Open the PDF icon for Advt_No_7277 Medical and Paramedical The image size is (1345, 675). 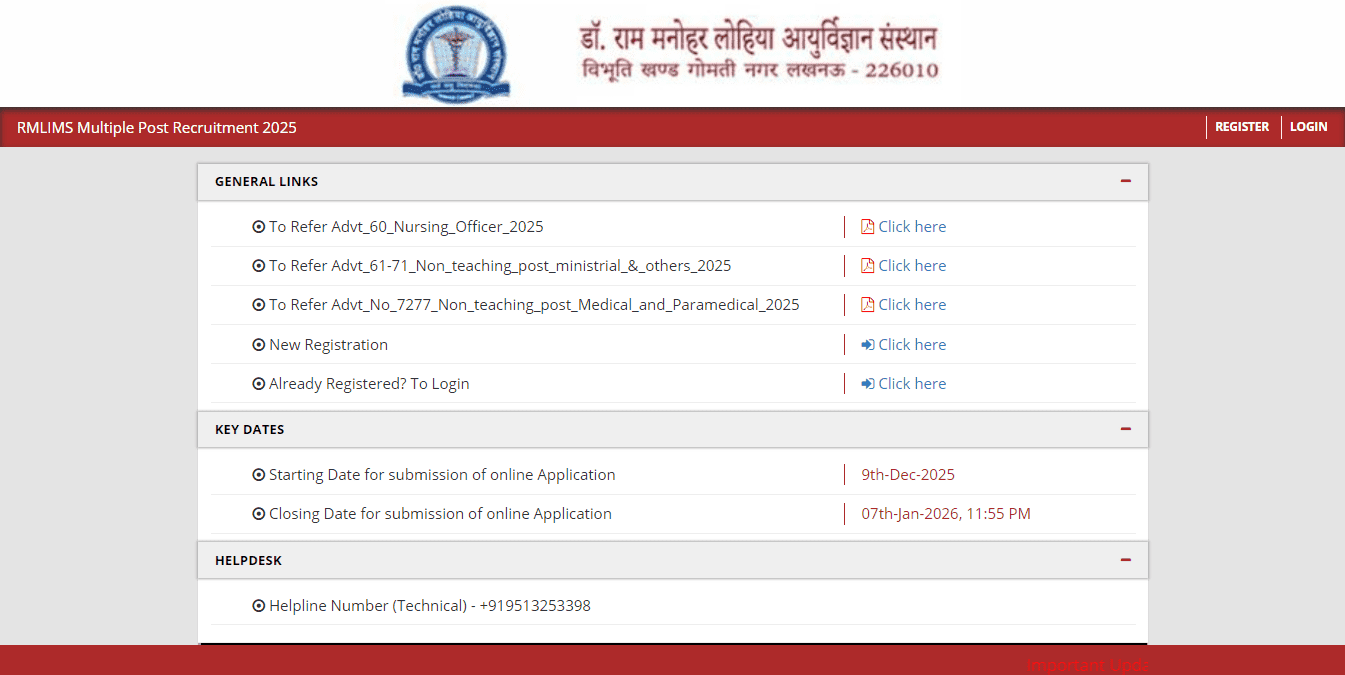click(x=866, y=304)
